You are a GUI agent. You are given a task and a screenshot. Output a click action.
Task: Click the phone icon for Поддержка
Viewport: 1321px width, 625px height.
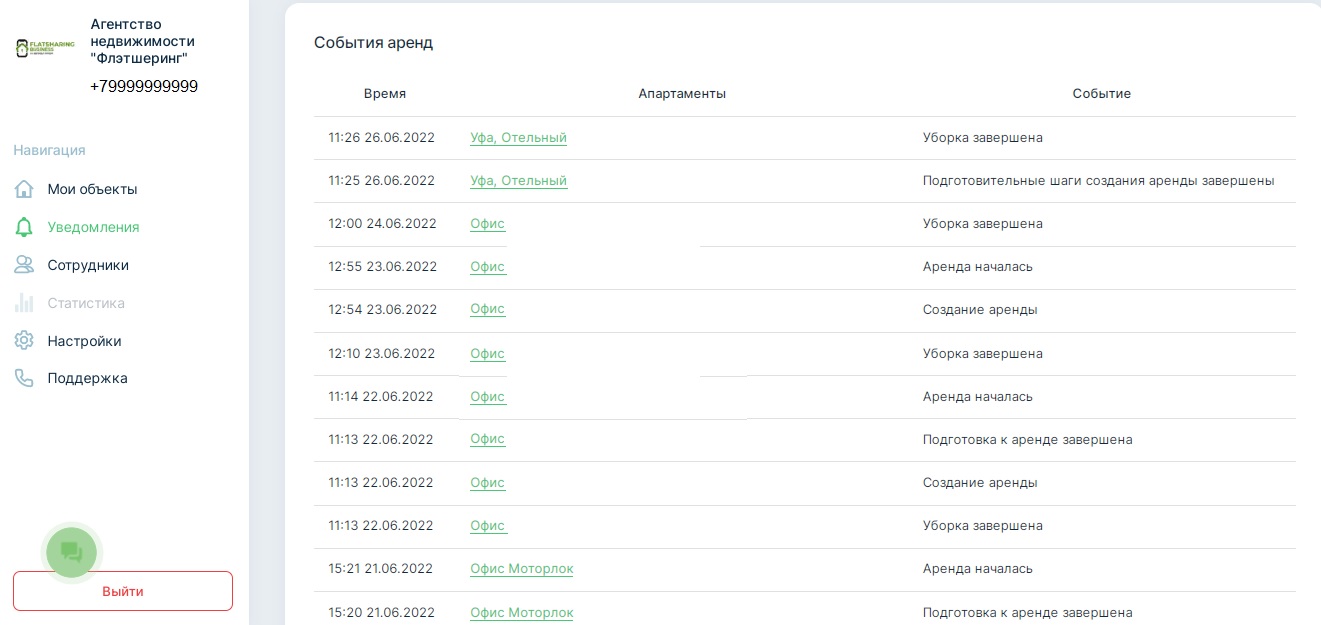pos(24,378)
